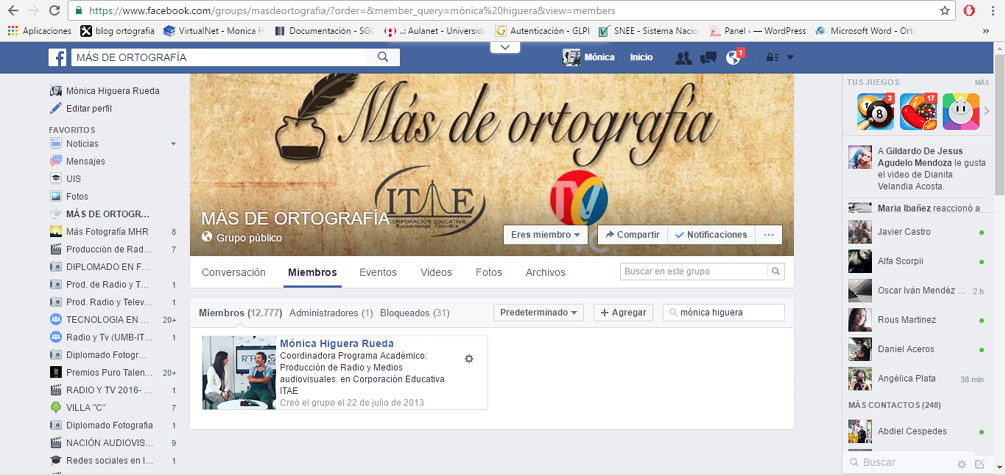Open the Fotos tab of the group
The height and width of the screenshot is (475, 1005).
point(488,272)
